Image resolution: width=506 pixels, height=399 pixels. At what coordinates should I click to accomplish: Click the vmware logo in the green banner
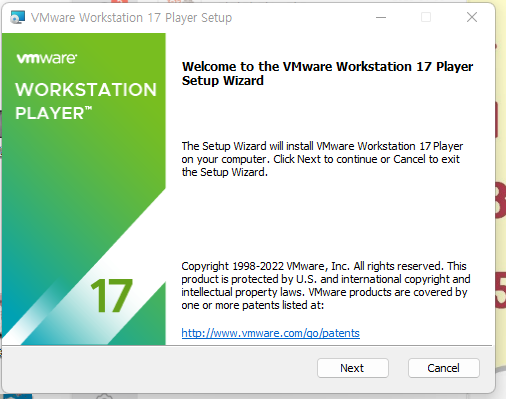click(x=47, y=58)
